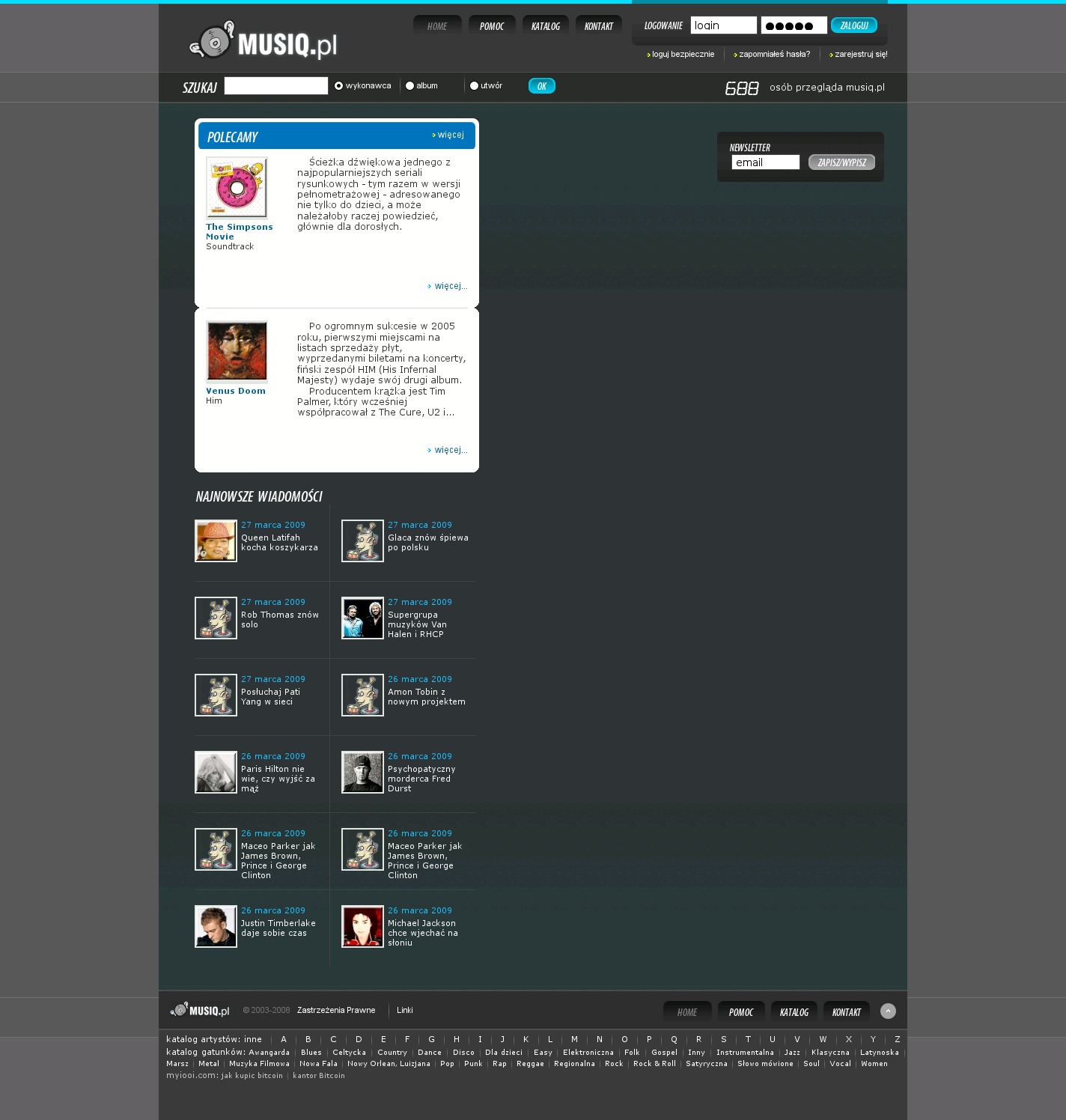Image resolution: width=1066 pixels, height=1120 pixels.
Task: Click the scroll-to-top arrow in the footer
Action: (x=888, y=1011)
